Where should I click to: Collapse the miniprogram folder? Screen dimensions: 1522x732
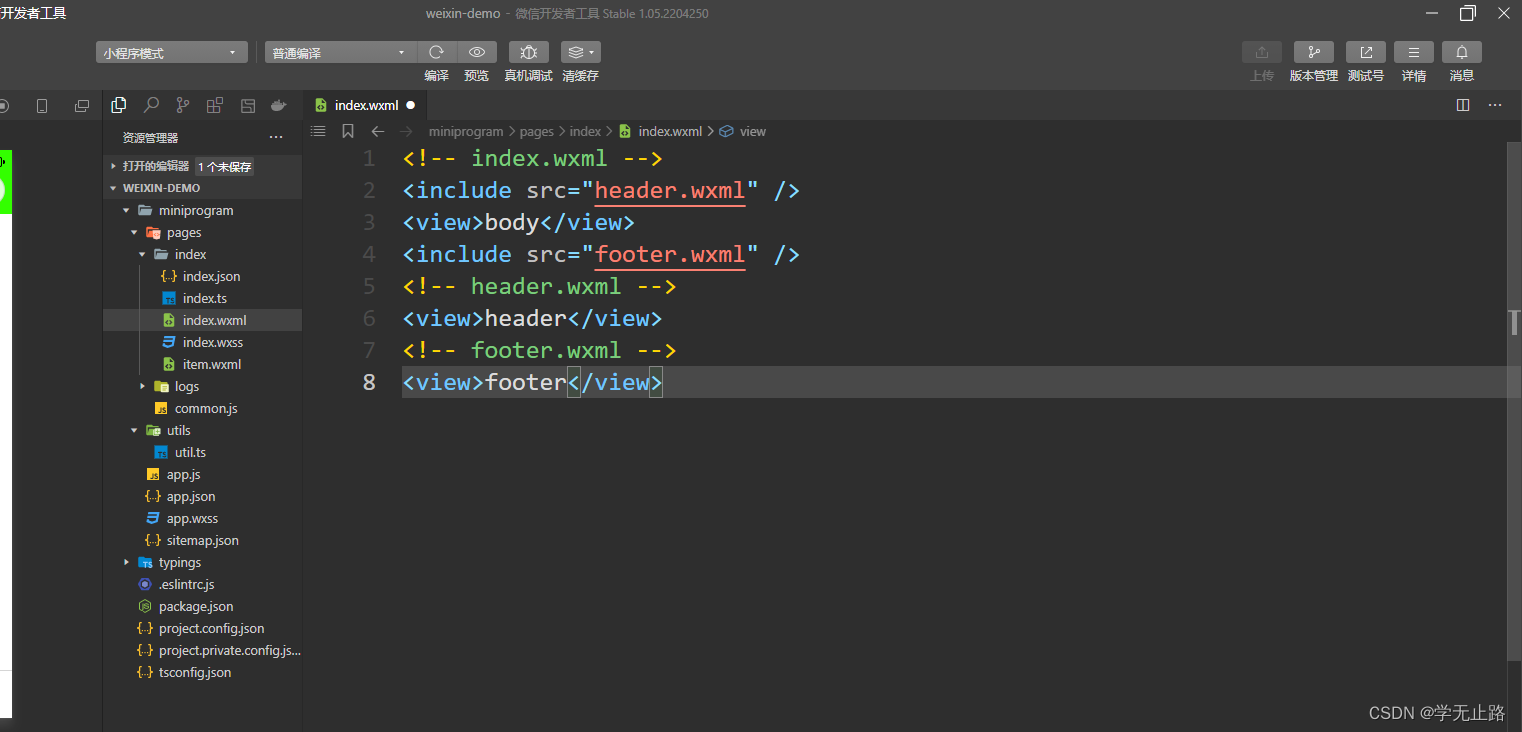(x=126, y=210)
